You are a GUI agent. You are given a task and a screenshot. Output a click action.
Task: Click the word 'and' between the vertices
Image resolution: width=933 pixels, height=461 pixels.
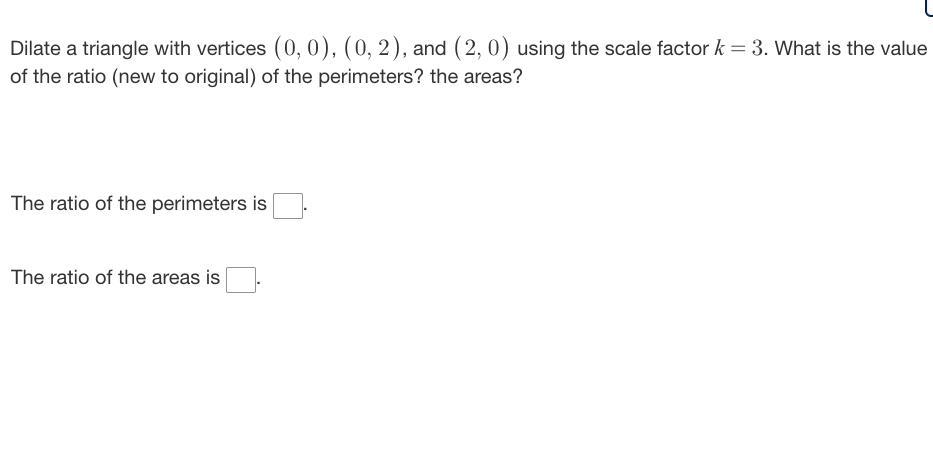429,48
